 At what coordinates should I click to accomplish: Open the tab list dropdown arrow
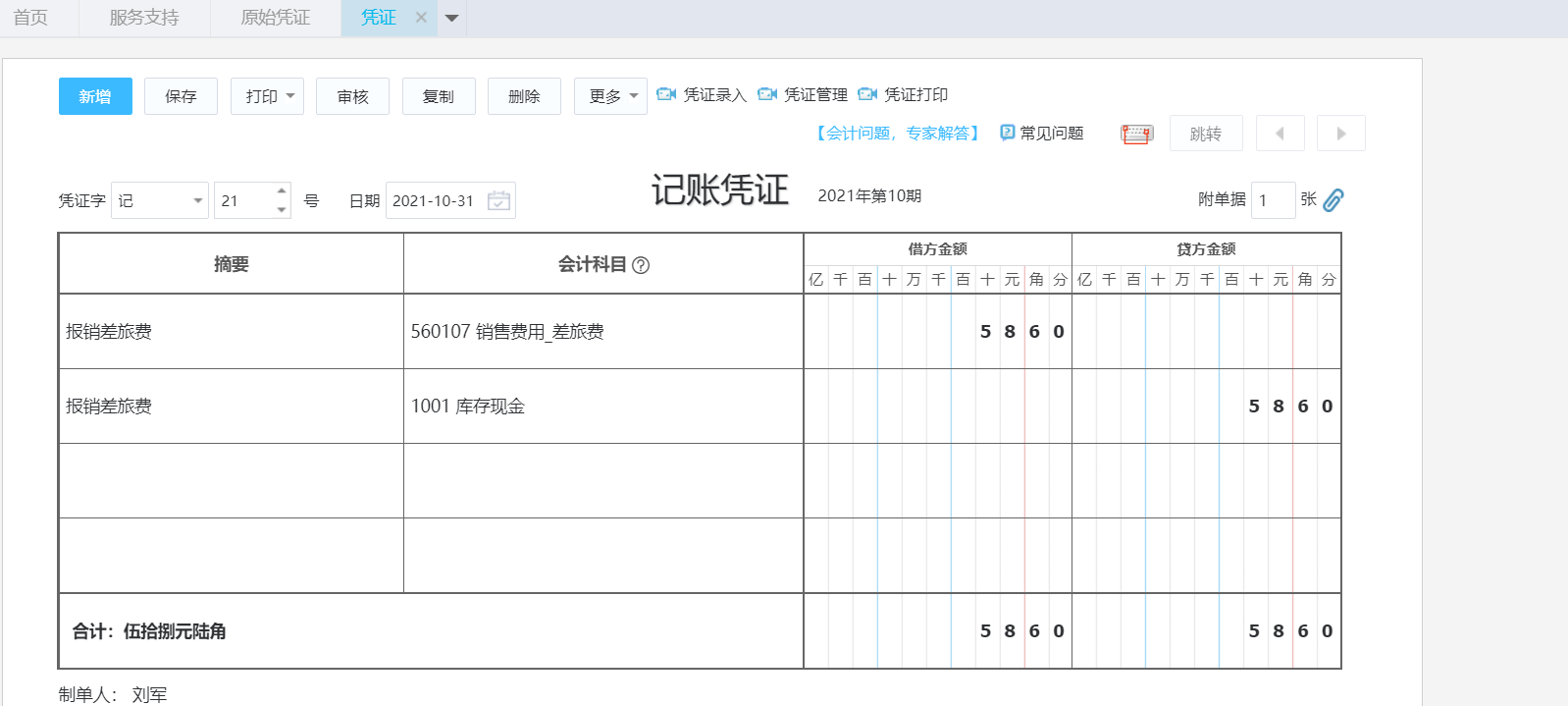[452, 18]
